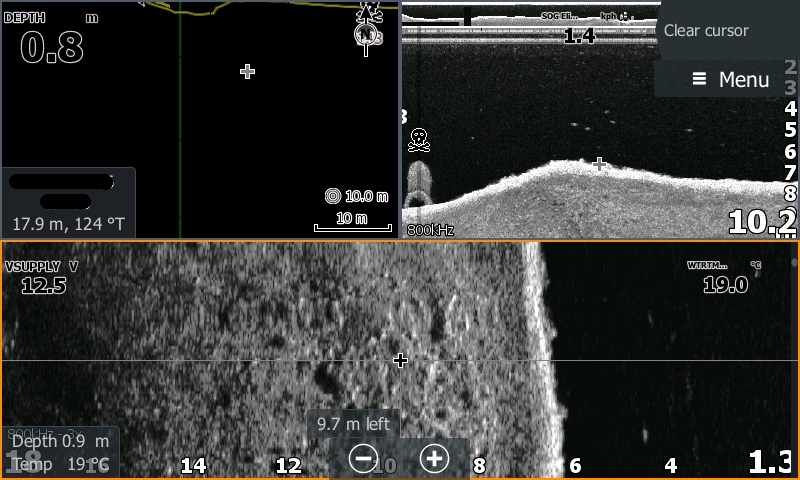This screenshot has height=480, width=800.
Task: Tap the 10.0 m range rings indicator
Action: point(357,196)
